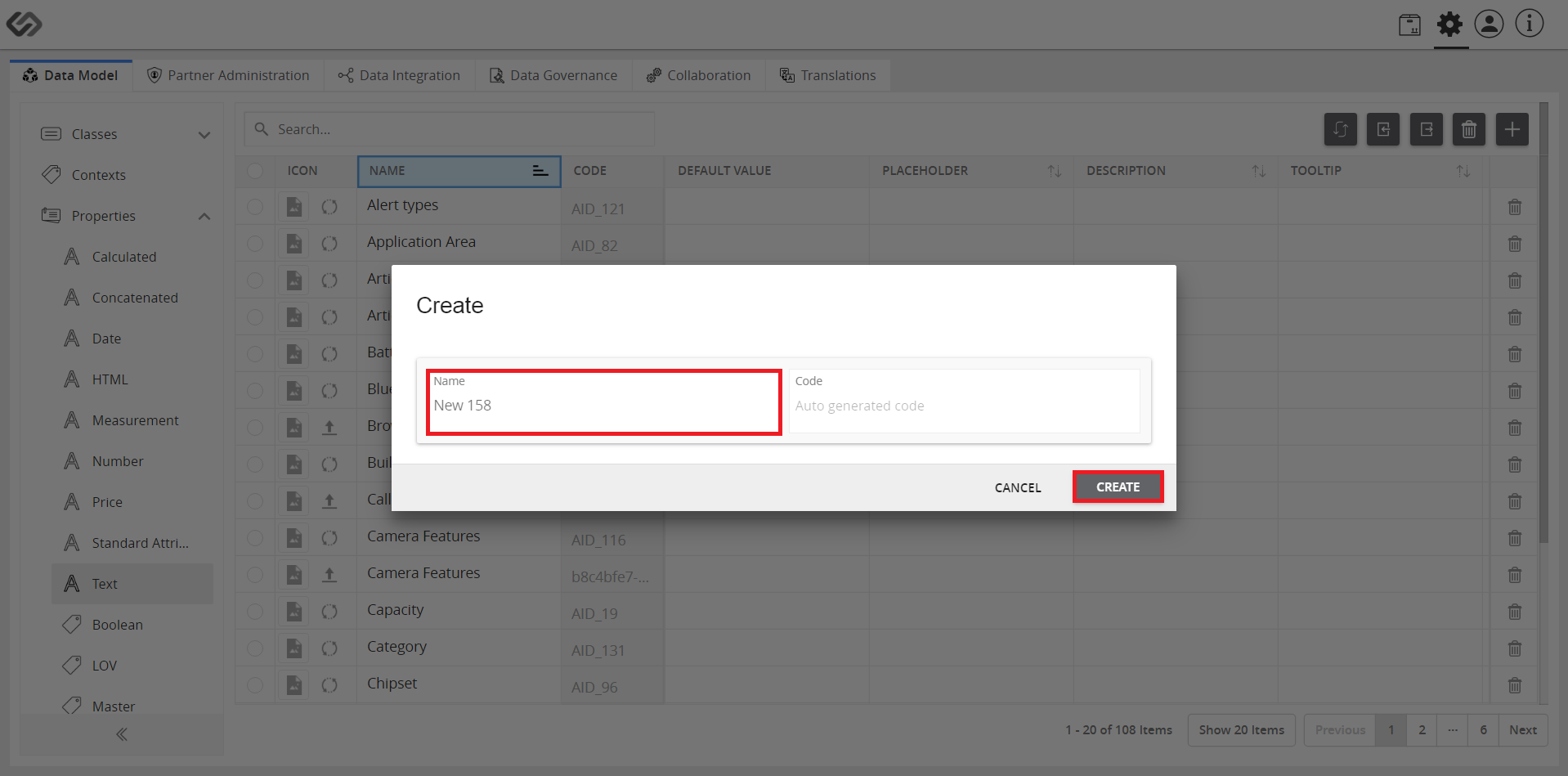The height and width of the screenshot is (776, 1568).
Task: Switch to Translations tab
Action: click(828, 75)
